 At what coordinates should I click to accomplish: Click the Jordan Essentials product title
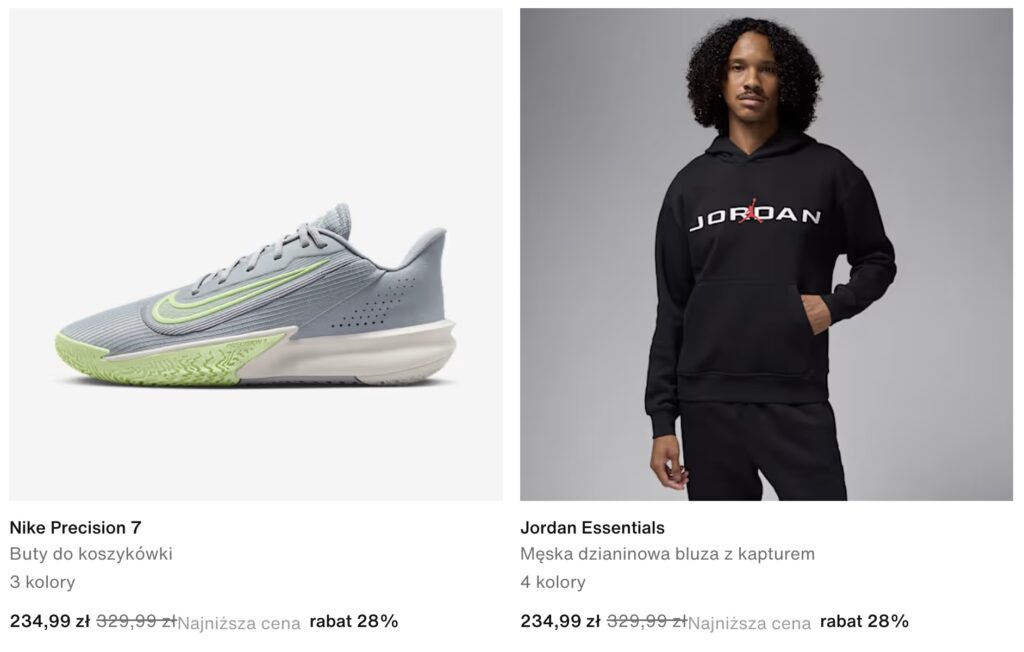click(x=592, y=527)
